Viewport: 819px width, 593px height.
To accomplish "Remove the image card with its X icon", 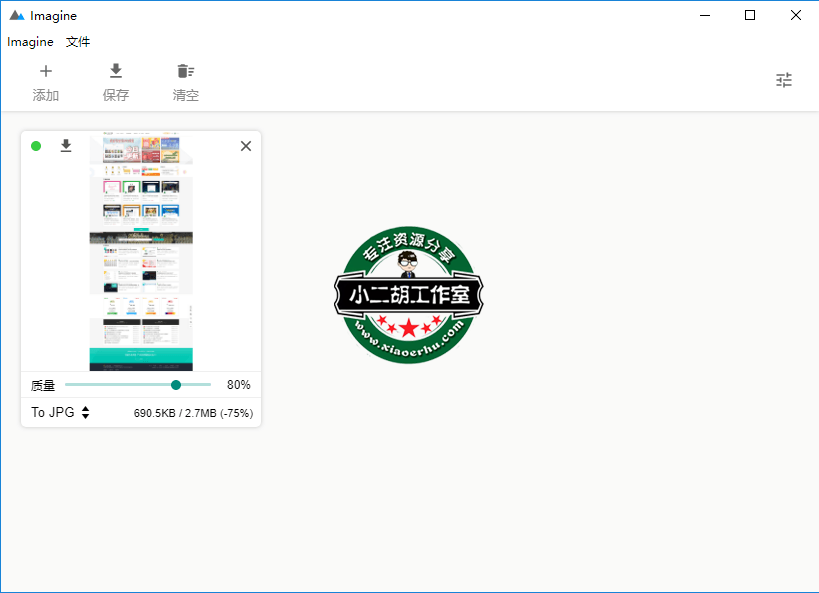I will (246, 146).
